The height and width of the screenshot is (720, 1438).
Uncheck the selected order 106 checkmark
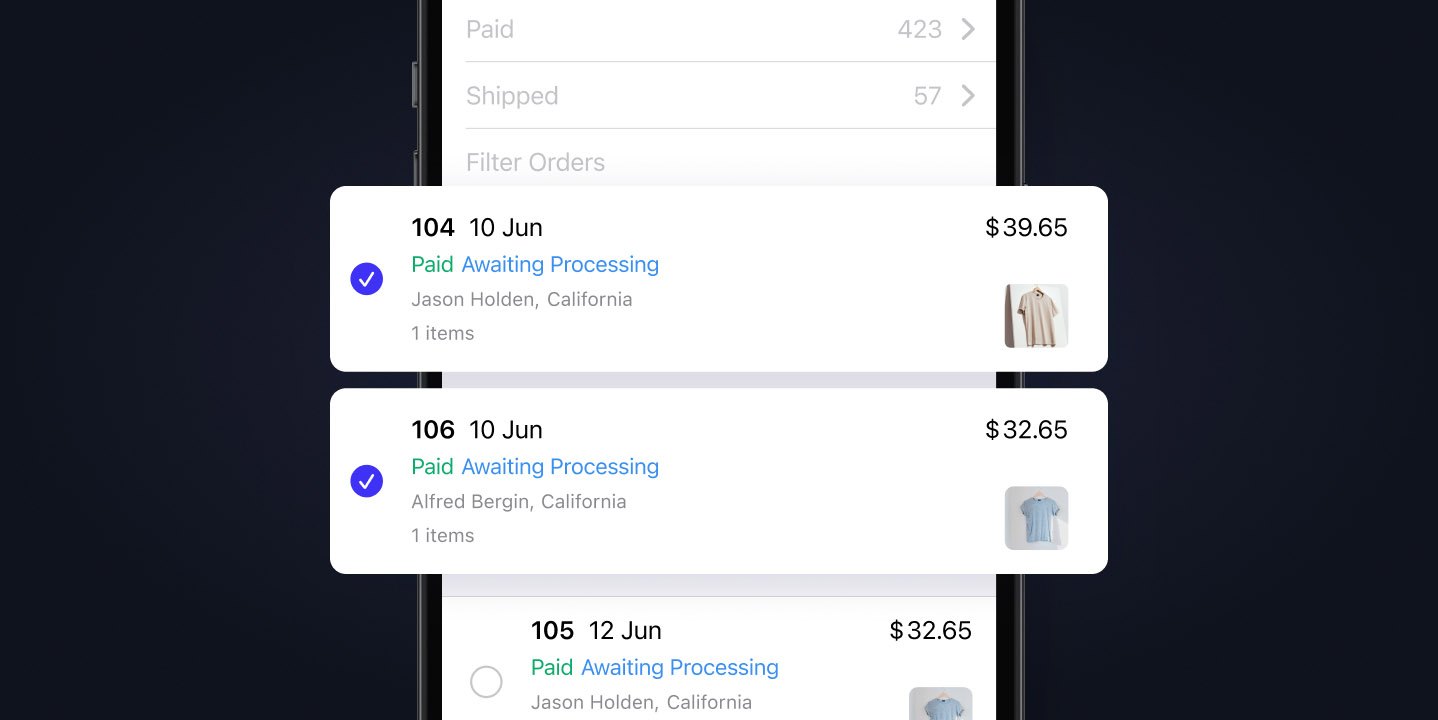pos(367,481)
